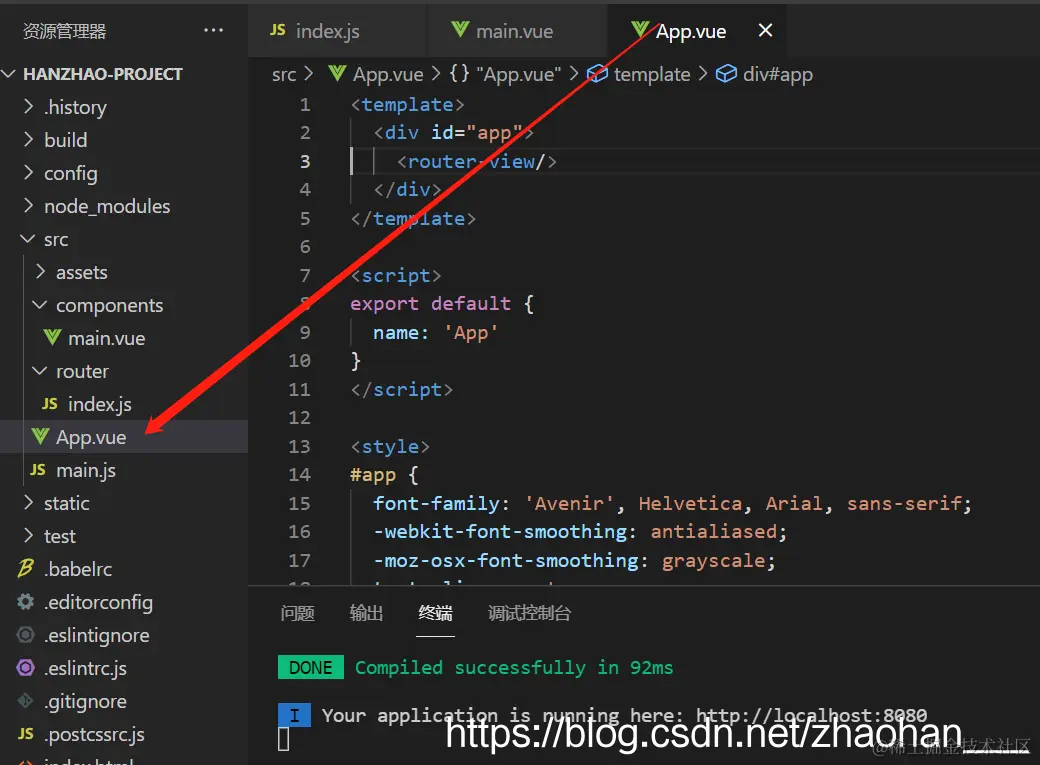Collapse the HANZHAO-PROJECT root folder

coord(9,74)
